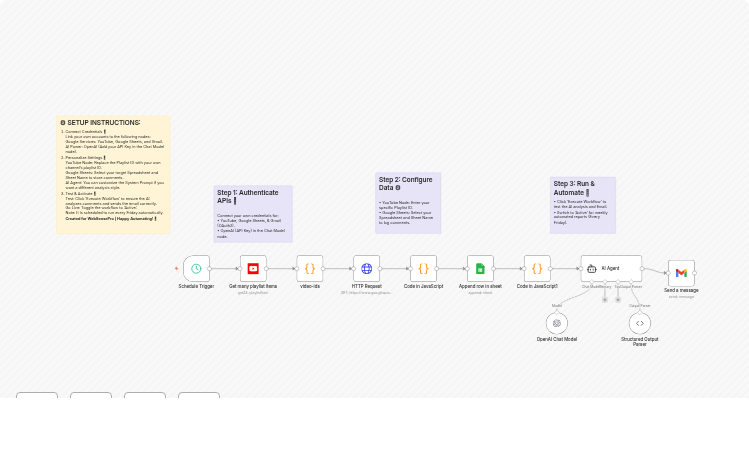Click the Gmail node output connector
The image size is (749, 450).
pyautogui.click(x=695, y=273)
